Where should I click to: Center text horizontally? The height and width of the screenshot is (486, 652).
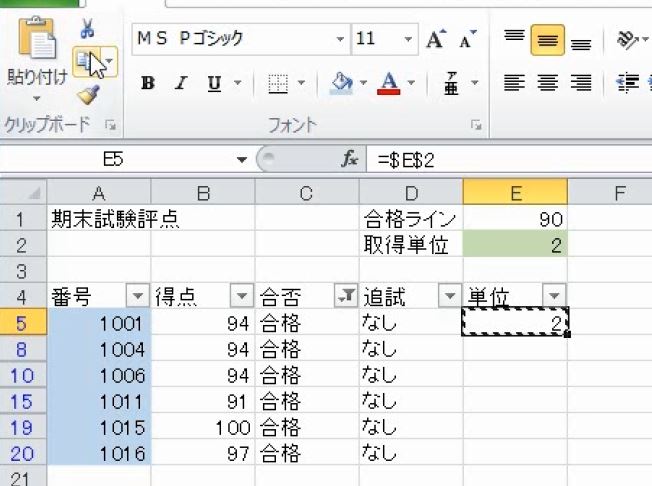click(x=548, y=82)
